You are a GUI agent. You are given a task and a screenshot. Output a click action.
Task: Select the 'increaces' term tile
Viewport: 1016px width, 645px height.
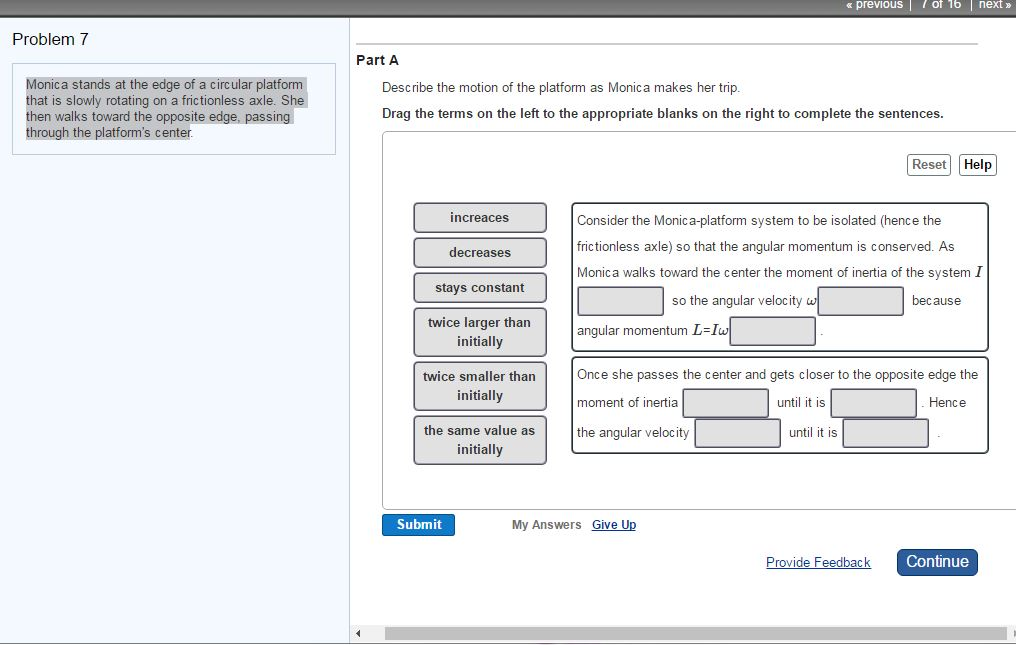(x=480, y=218)
